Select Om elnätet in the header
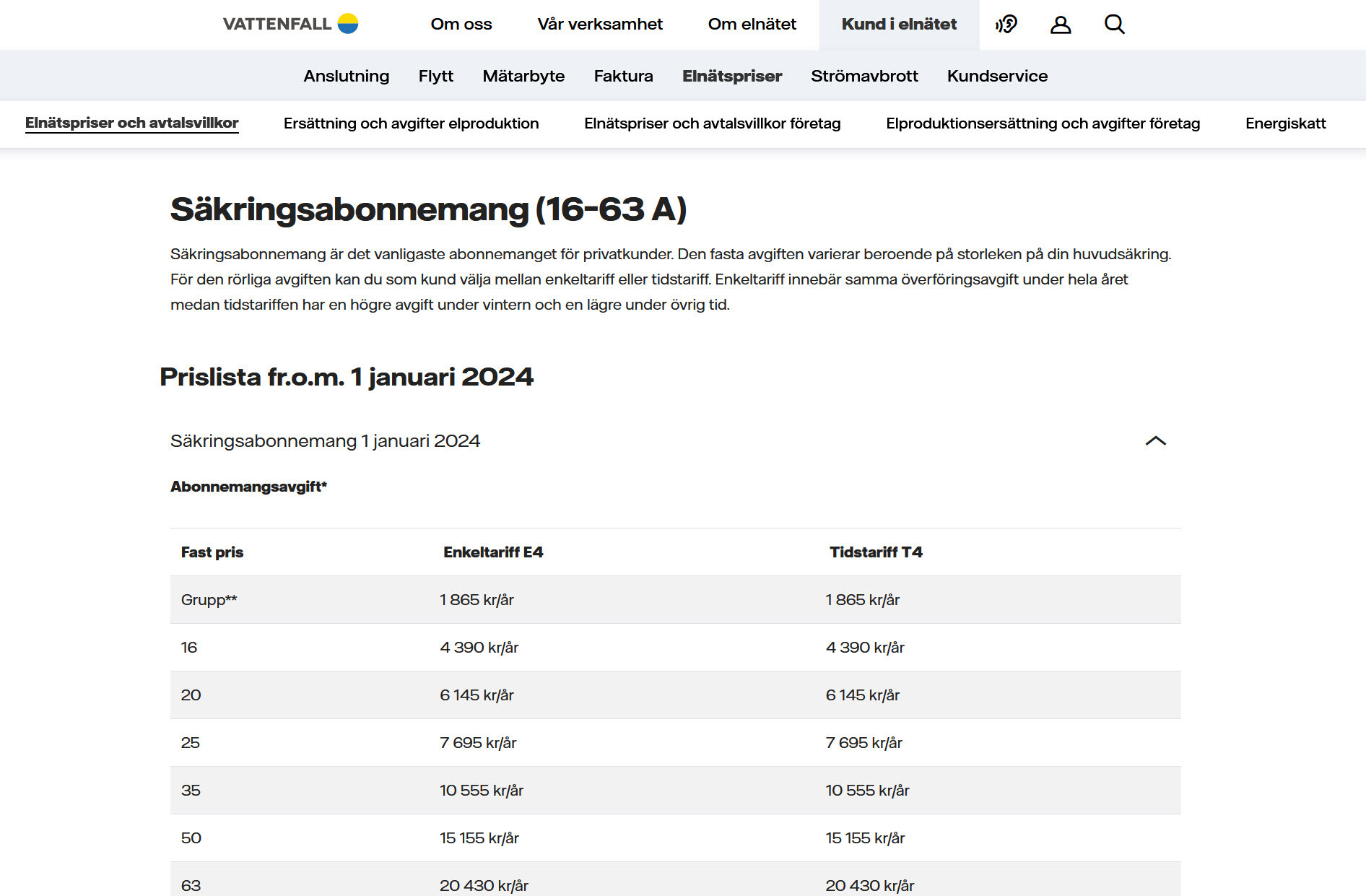Image resolution: width=1366 pixels, height=896 pixels. [752, 25]
